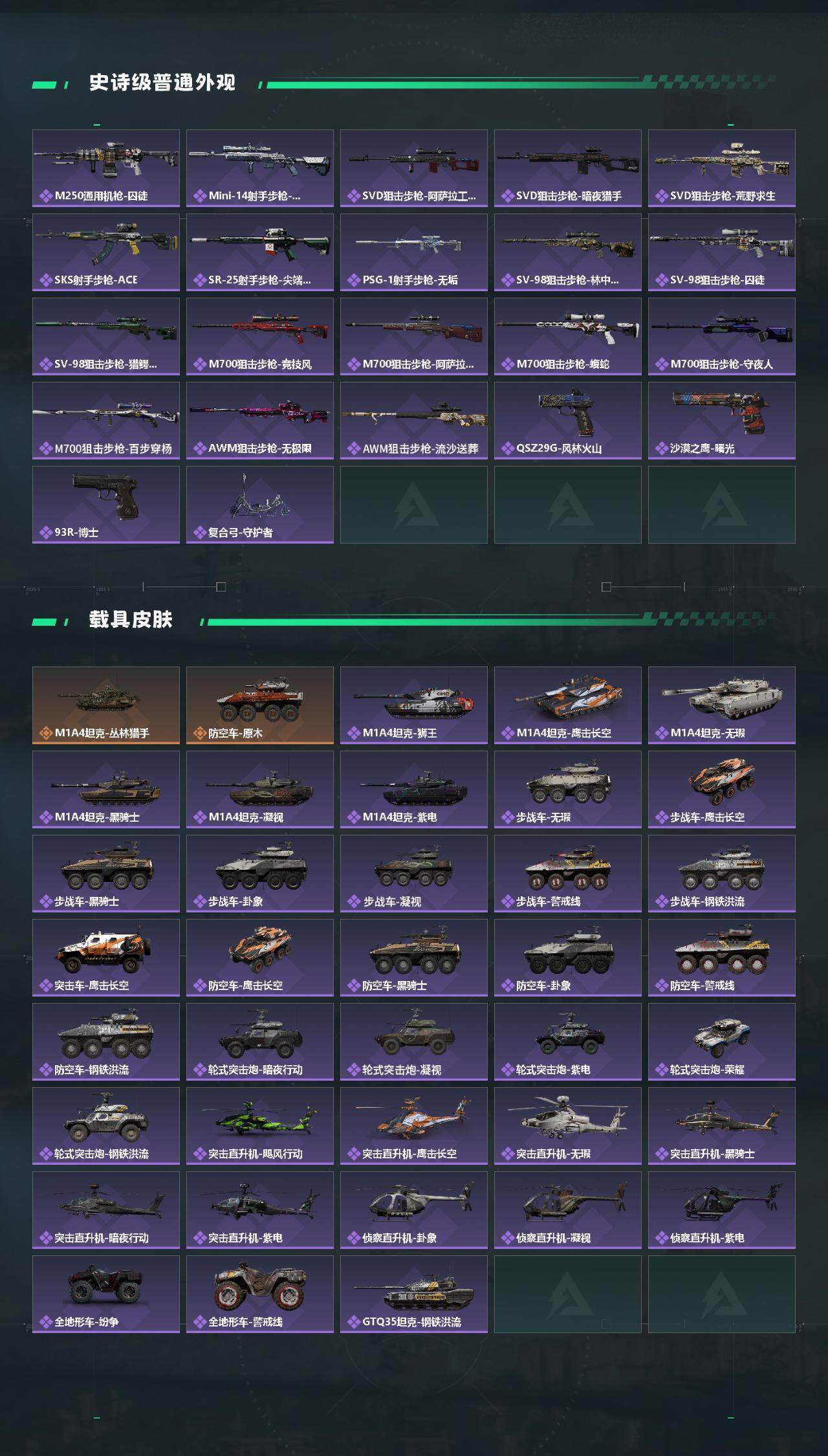Viewport: 828px width, 1456px height.
Task: Click the M1A4坦克-丛林猎手 orange tank card
Action: click(106, 705)
